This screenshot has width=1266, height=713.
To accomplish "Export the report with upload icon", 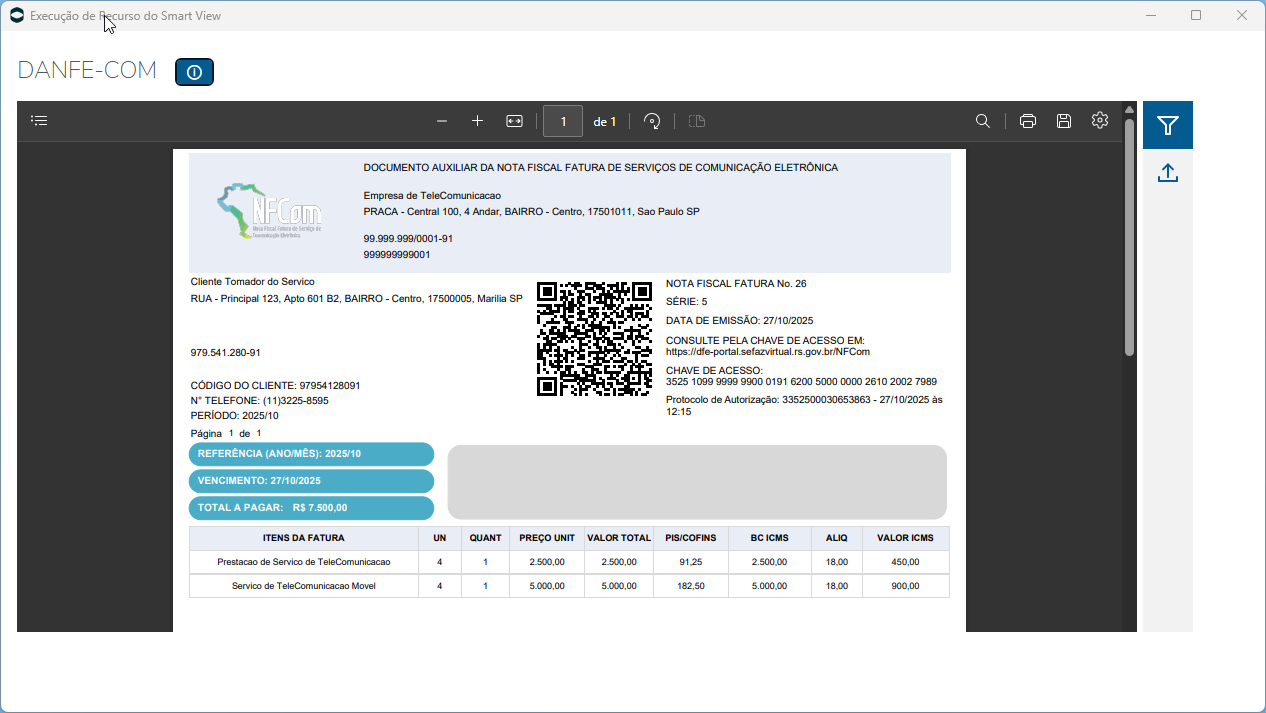I will tap(1168, 173).
